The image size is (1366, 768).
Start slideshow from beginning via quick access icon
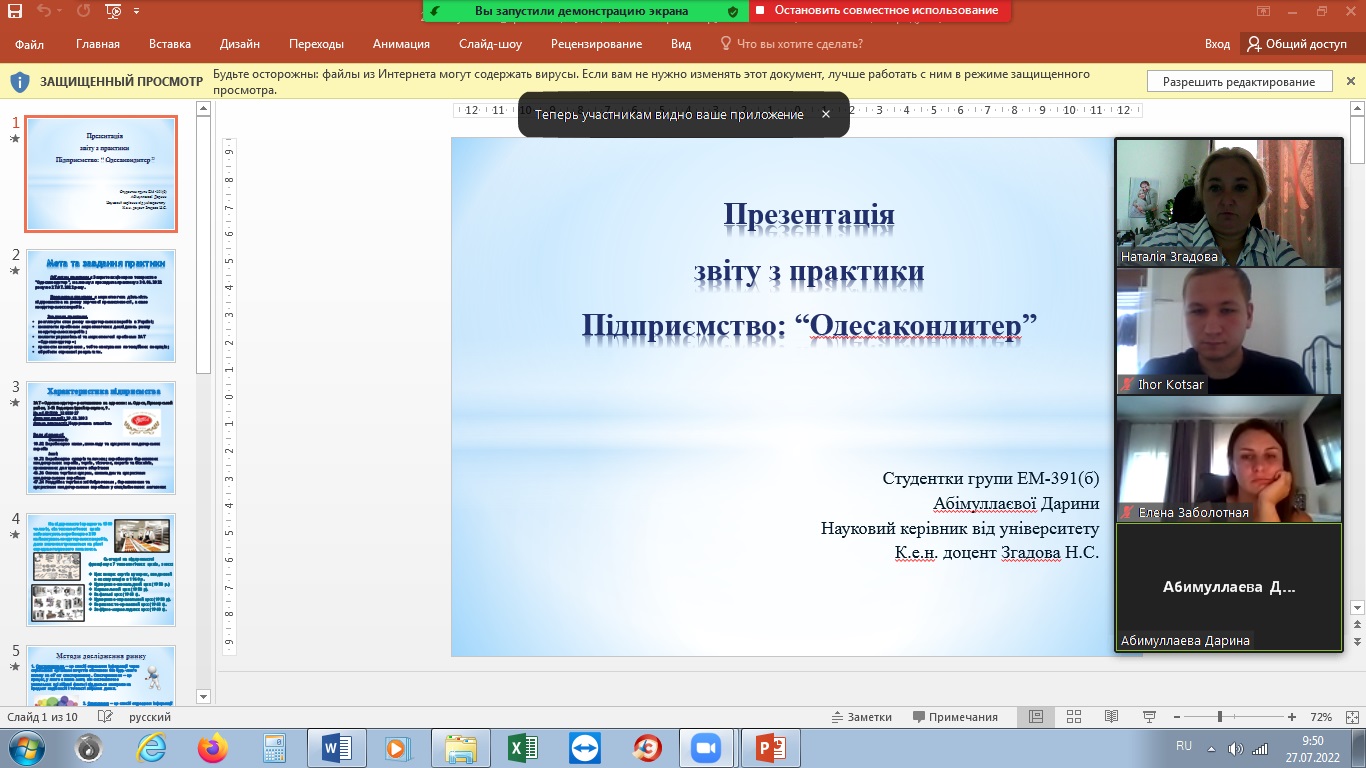click(x=113, y=12)
